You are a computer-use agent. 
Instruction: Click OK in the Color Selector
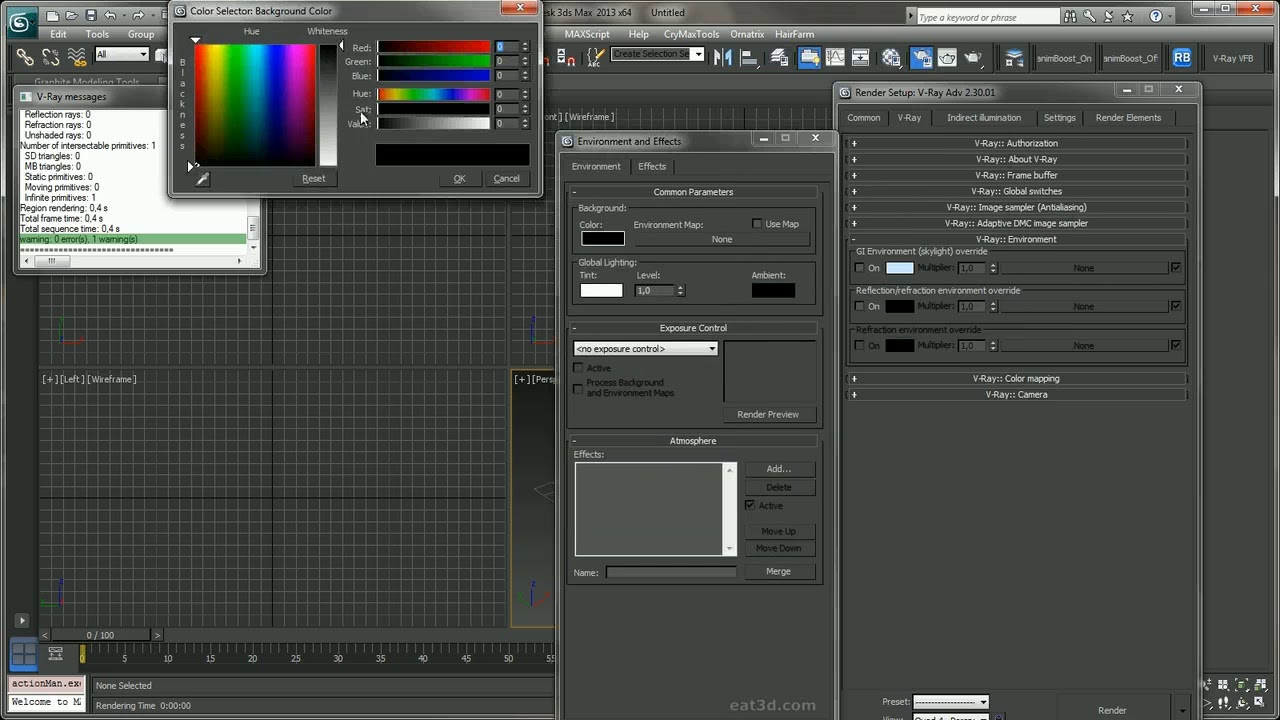click(x=459, y=179)
